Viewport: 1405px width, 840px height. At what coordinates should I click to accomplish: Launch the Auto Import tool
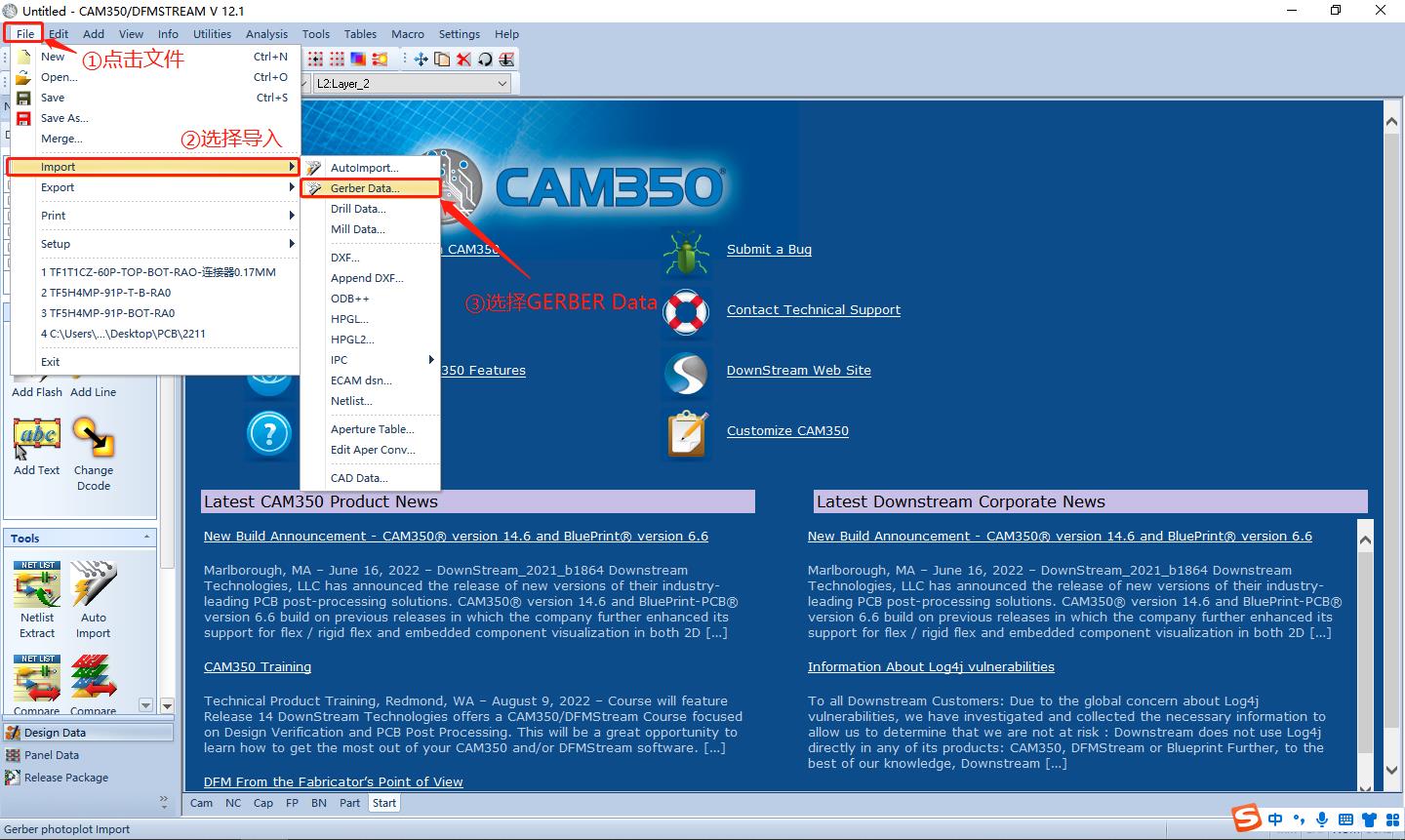pyautogui.click(x=94, y=585)
